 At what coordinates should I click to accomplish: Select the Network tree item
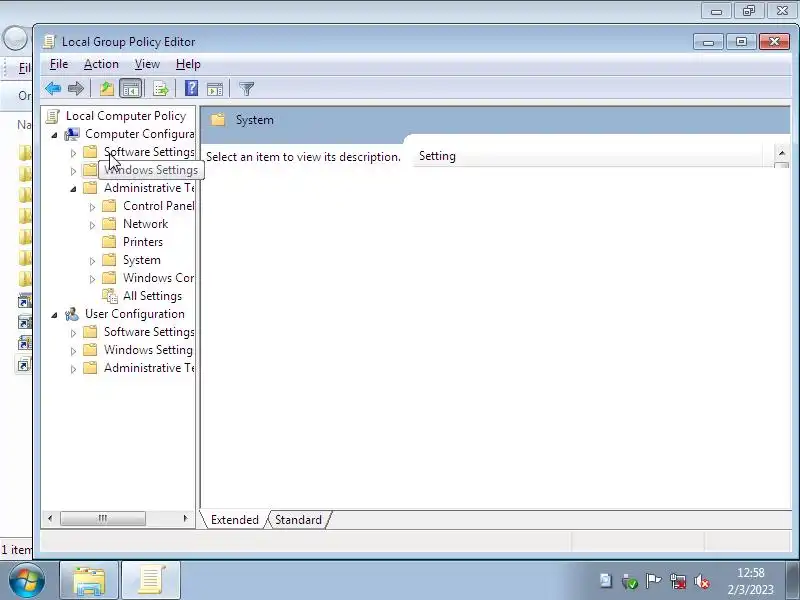(x=145, y=224)
